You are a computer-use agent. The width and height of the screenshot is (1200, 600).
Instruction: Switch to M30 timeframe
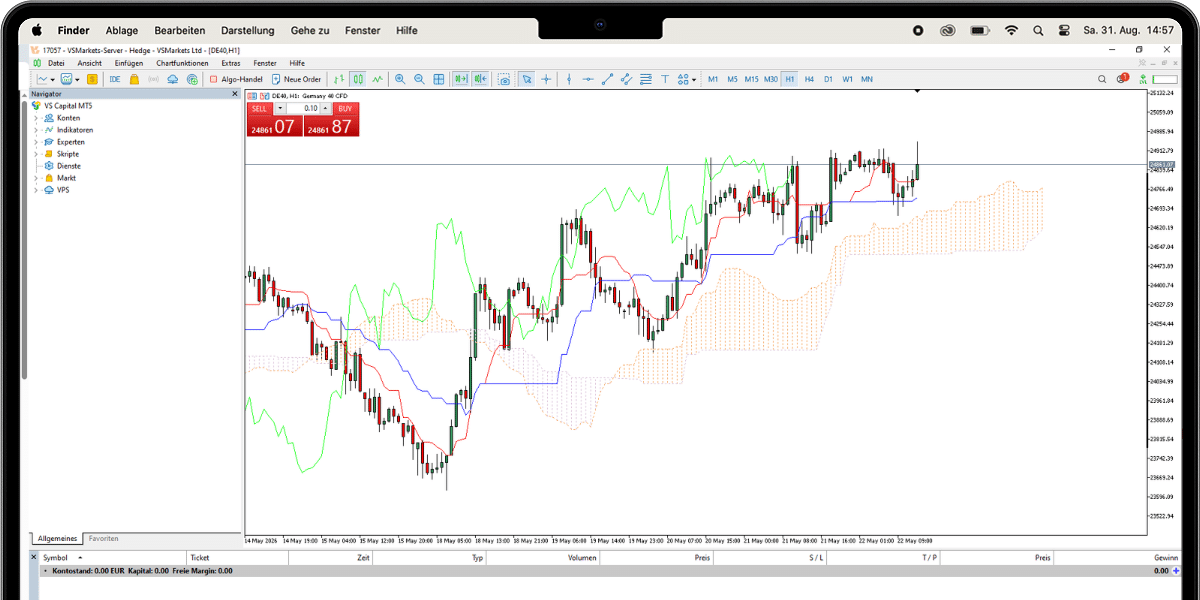coord(771,79)
